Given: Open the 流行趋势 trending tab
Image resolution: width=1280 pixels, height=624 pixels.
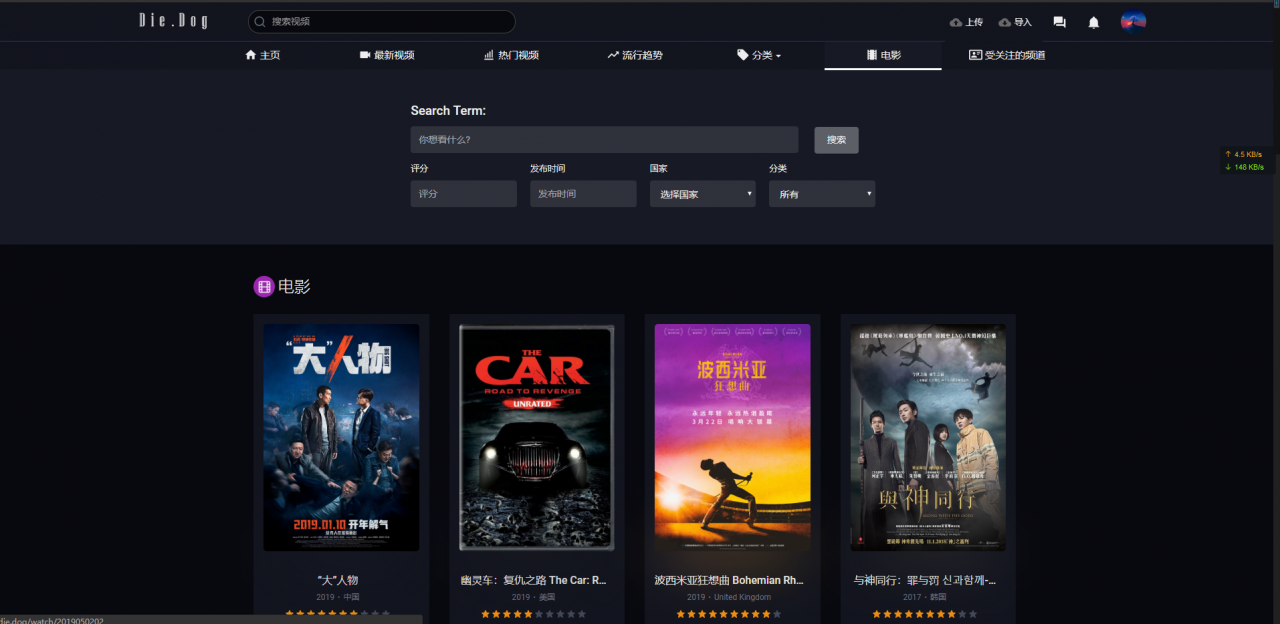Looking at the screenshot, I should (635, 55).
